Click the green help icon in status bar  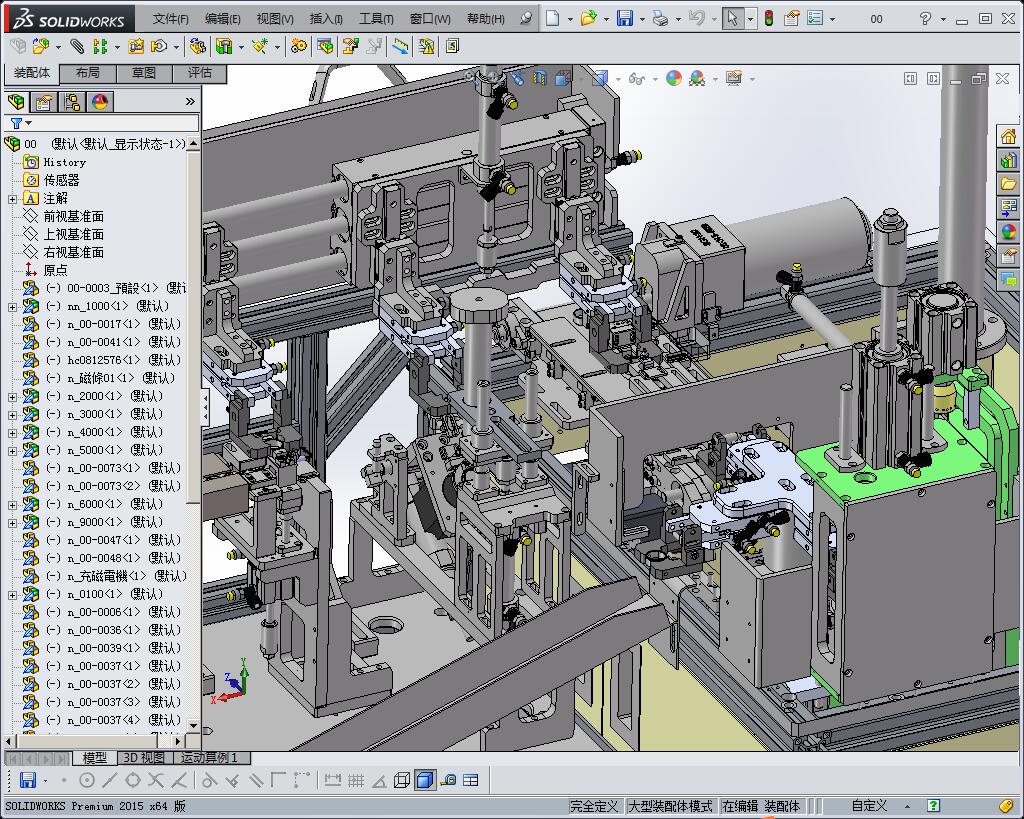pos(934,806)
